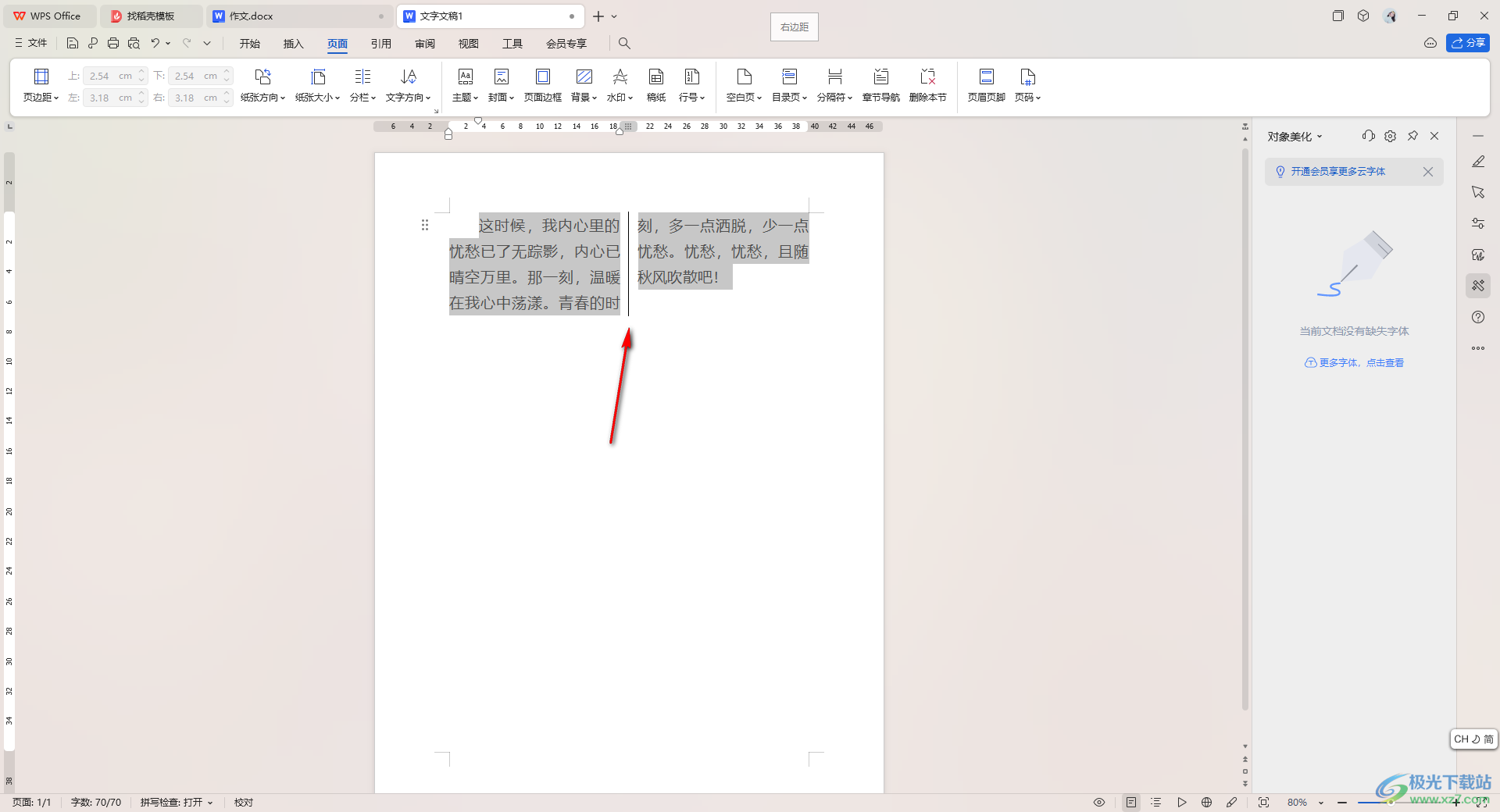Screen dimensions: 1500x812
Task: Click 更多字体，点击查看 link
Action: point(1354,362)
